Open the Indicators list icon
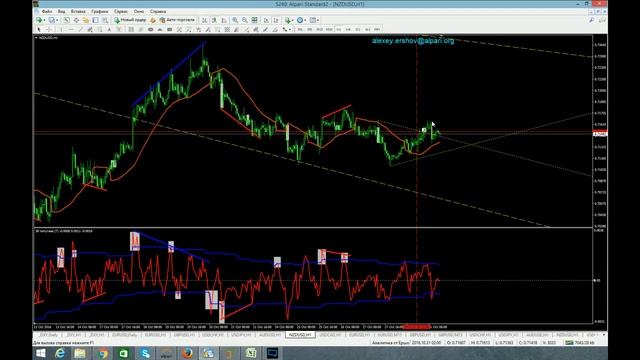 [287, 20]
